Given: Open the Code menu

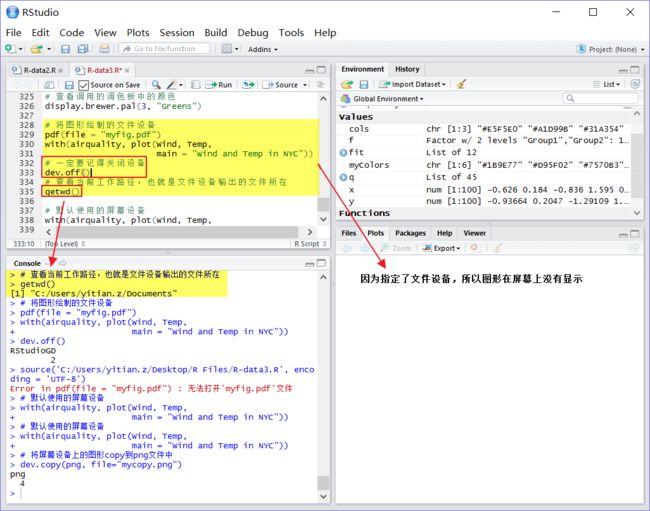Looking at the screenshot, I should tap(72, 32).
